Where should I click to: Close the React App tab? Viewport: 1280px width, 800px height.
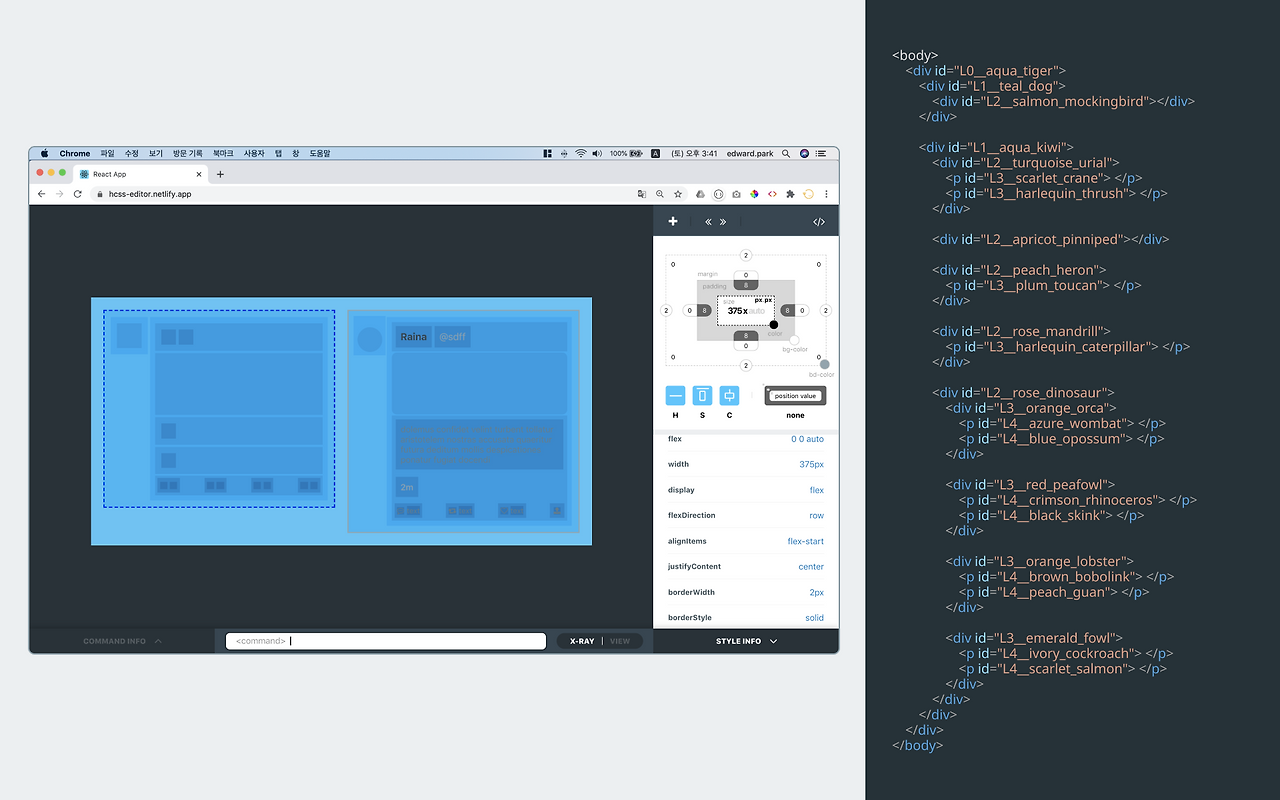[199, 174]
